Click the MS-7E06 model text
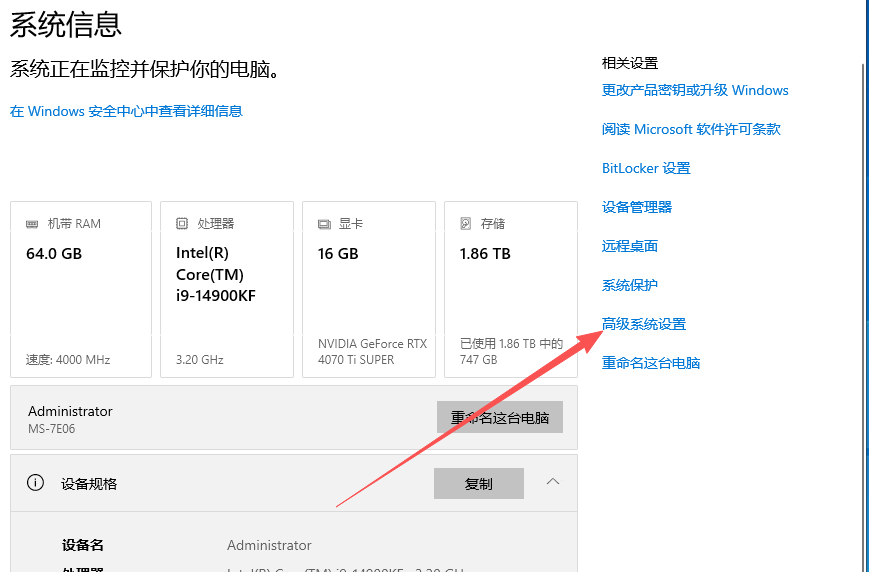869x572 pixels. (x=52, y=428)
